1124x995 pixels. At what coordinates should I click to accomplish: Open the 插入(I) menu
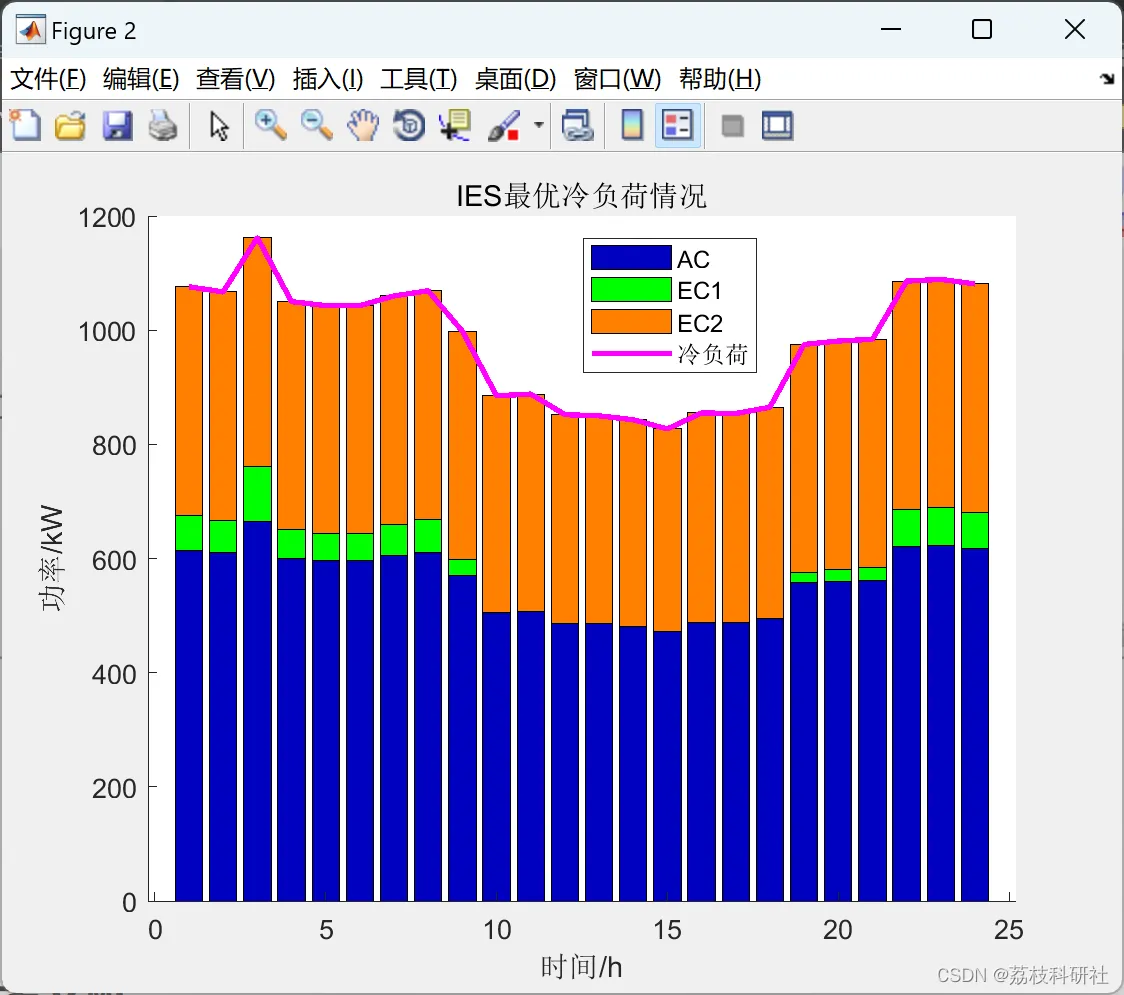328,79
